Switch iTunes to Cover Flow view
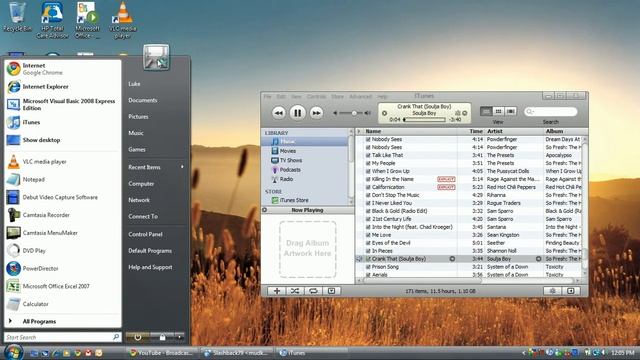 click(x=511, y=111)
